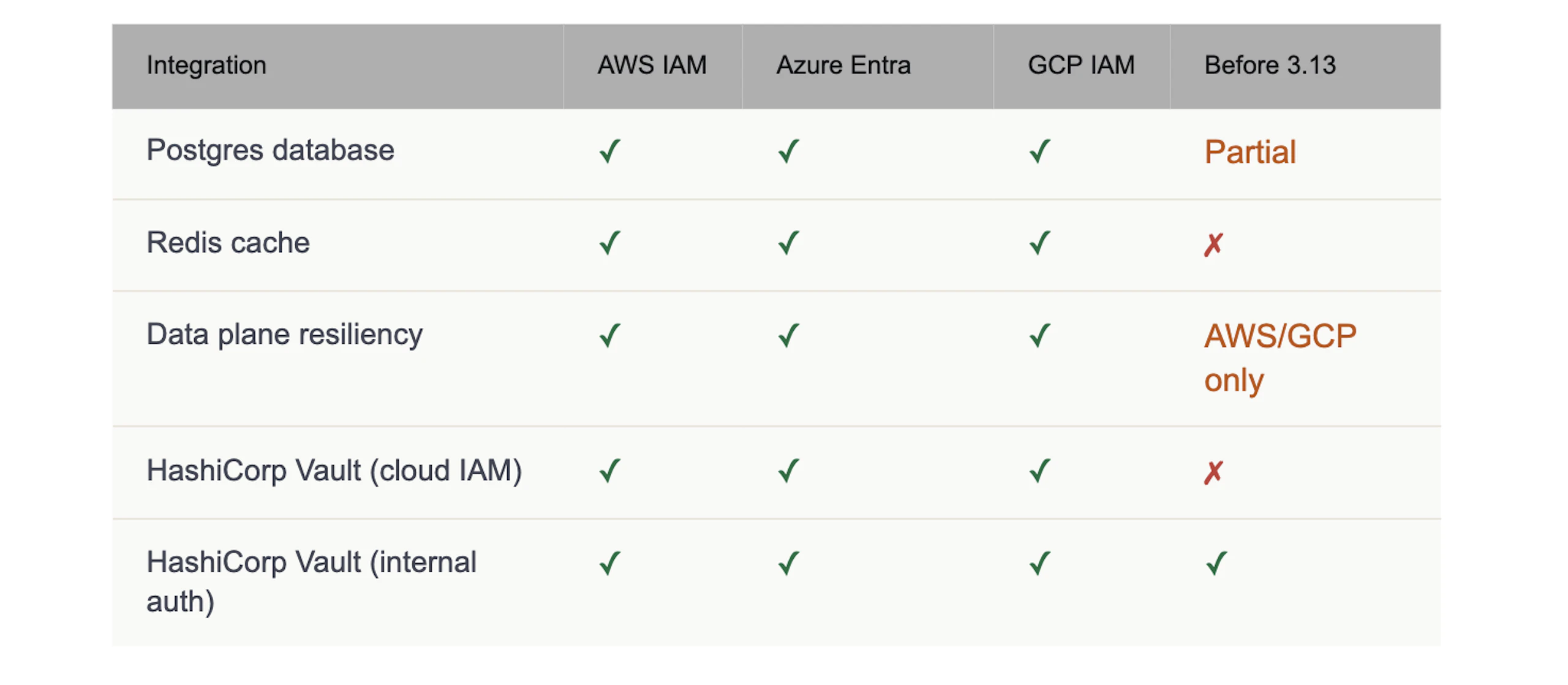Select the Azure Entra column header
This screenshot has height=685, width=1568.
[843, 66]
